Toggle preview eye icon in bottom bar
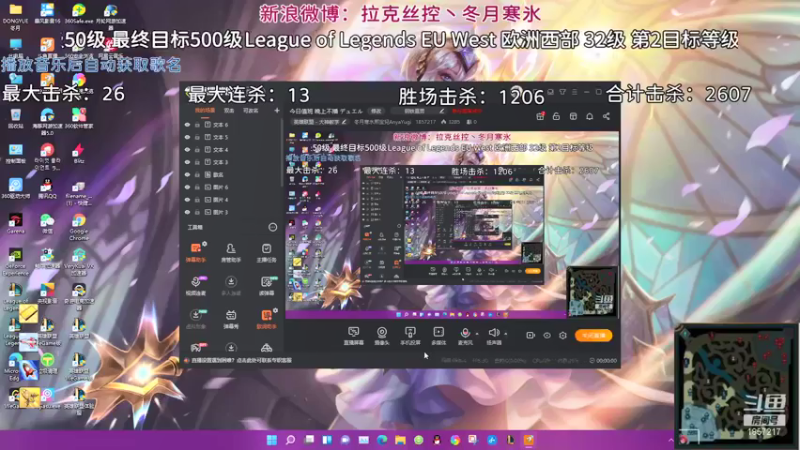The width and height of the screenshot is (800, 450). pos(546,335)
